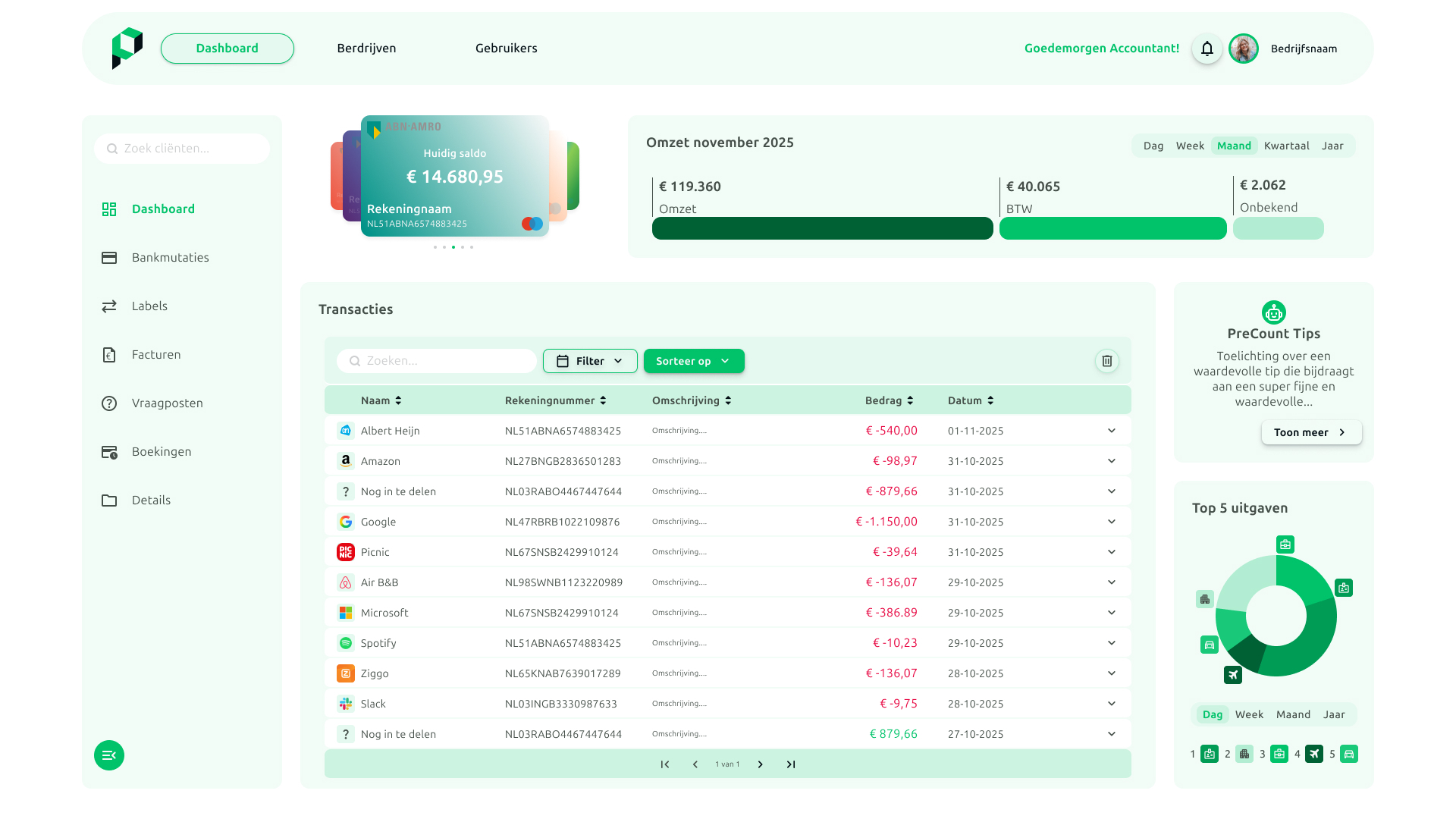Open Facturen from the left navigation
Image resolution: width=1456 pixels, height=819 pixels.
pyautogui.click(x=156, y=354)
